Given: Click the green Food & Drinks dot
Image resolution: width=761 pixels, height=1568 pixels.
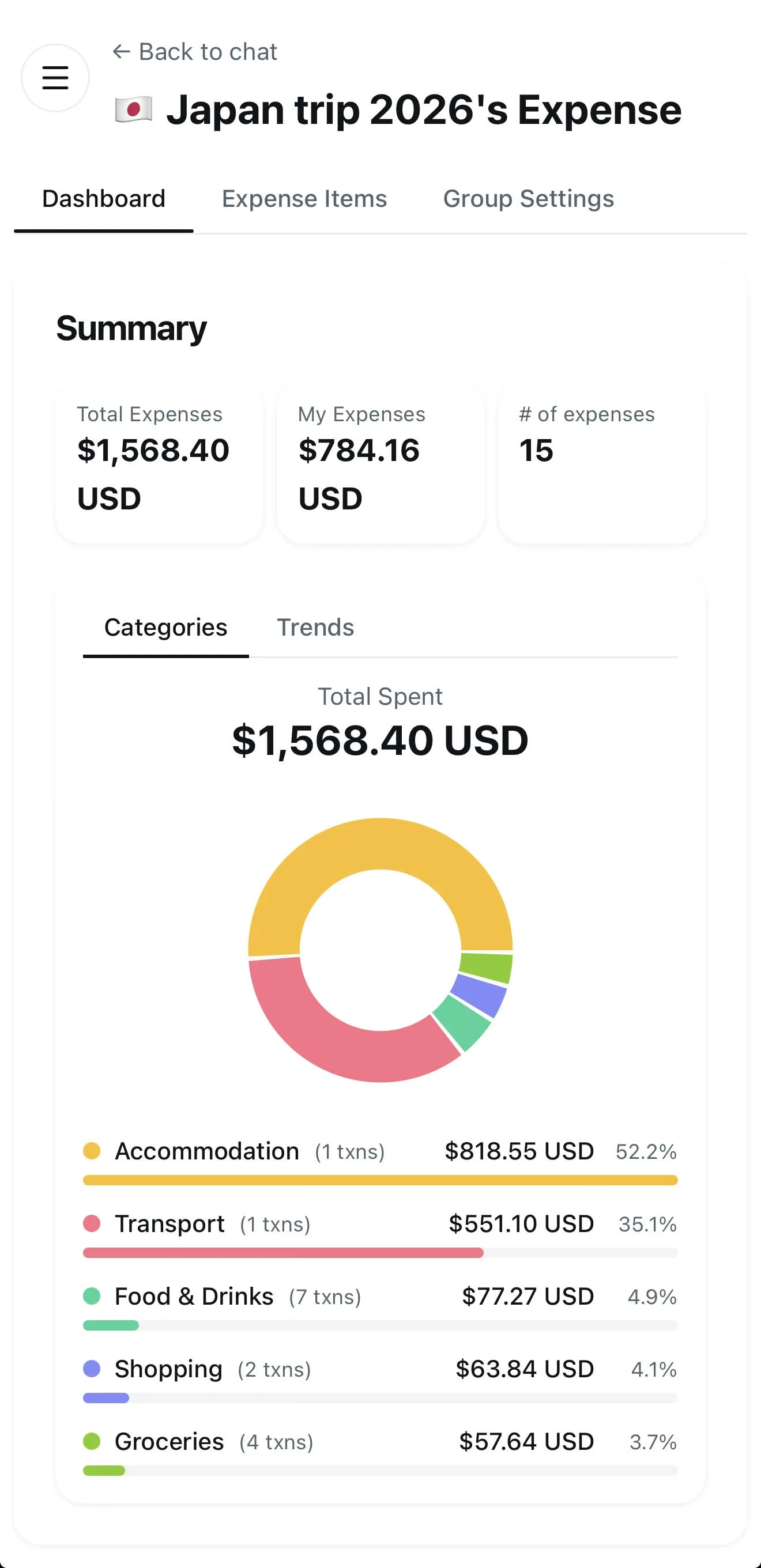Looking at the screenshot, I should point(91,1296).
